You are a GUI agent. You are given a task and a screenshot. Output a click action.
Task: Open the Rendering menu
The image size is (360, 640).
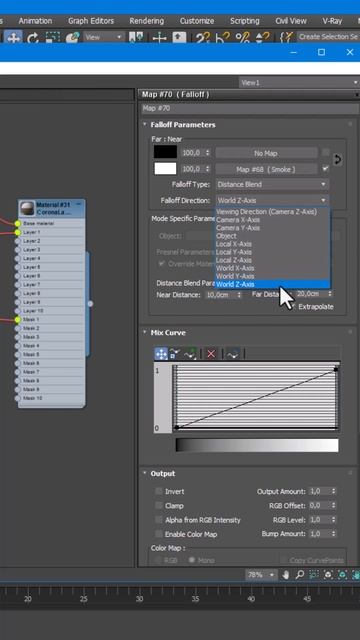coord(147,21)
